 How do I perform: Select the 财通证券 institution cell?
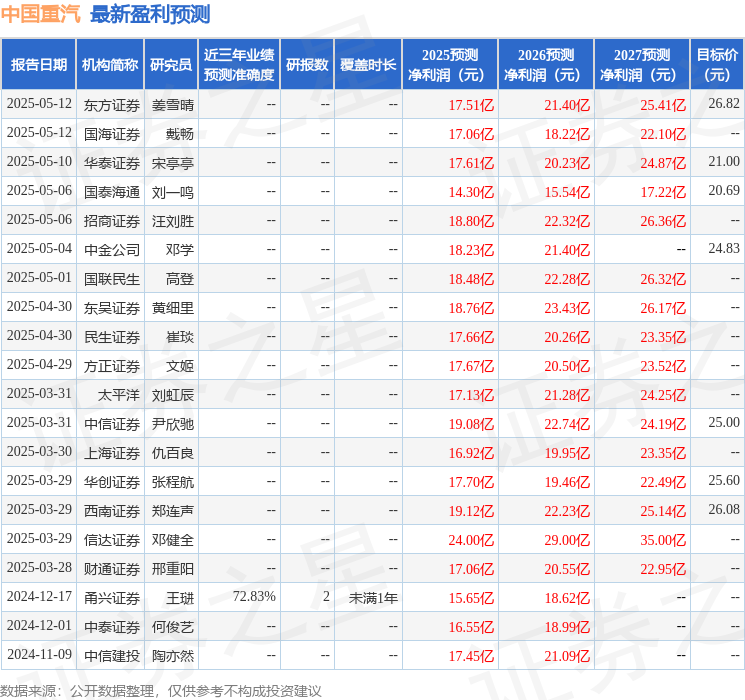112,569
